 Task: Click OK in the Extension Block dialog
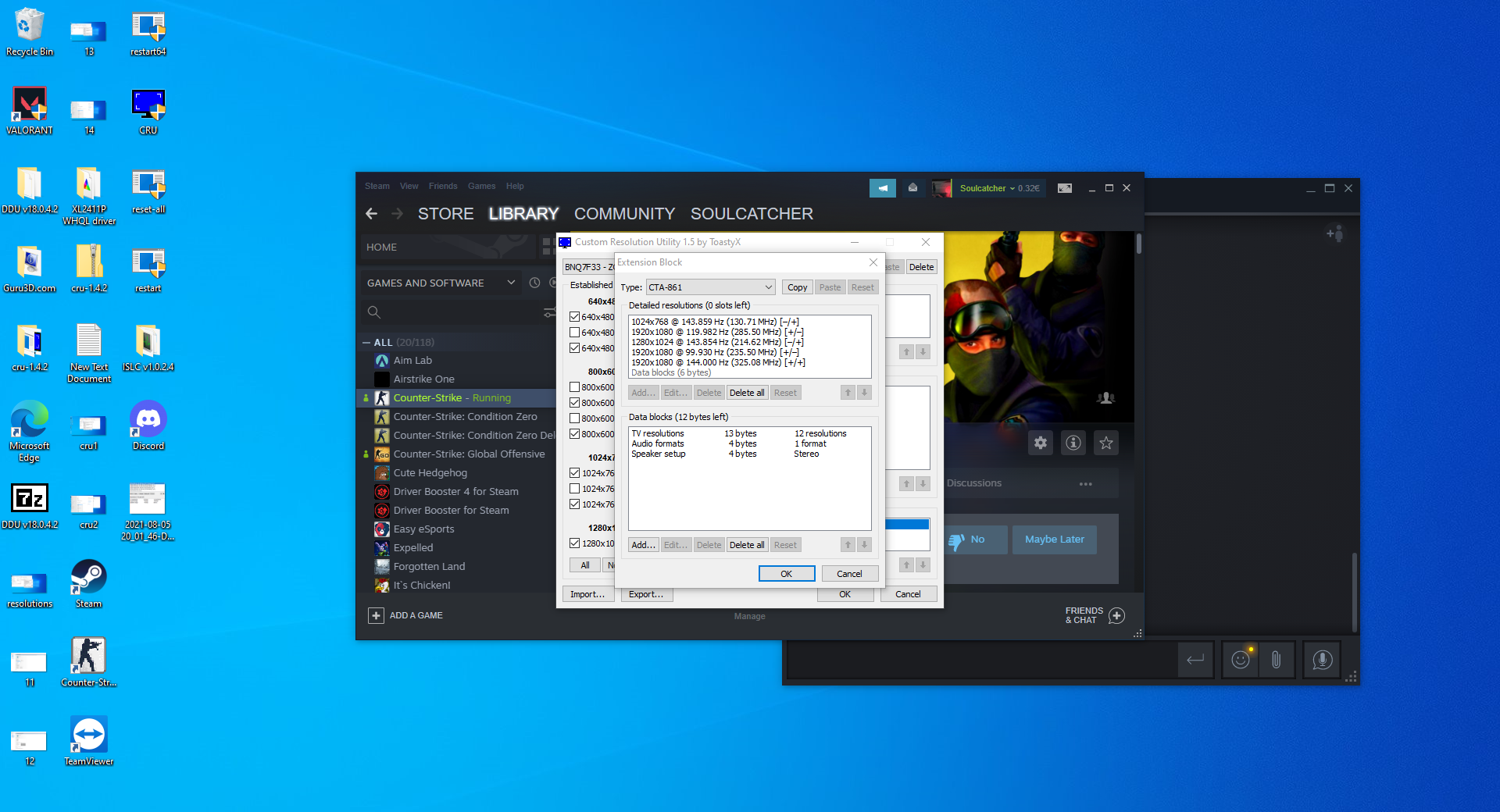(x=786, y=574)
